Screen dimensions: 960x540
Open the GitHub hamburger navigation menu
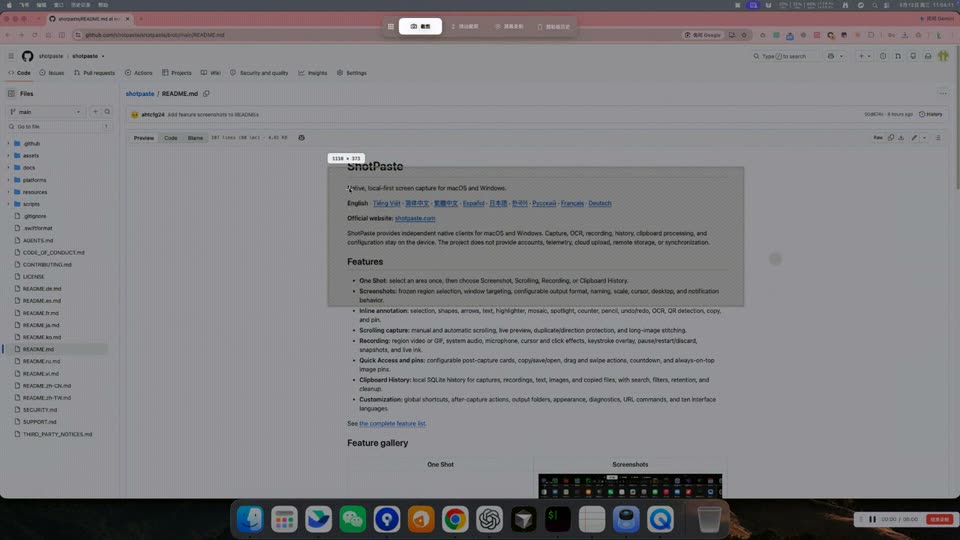11,56
